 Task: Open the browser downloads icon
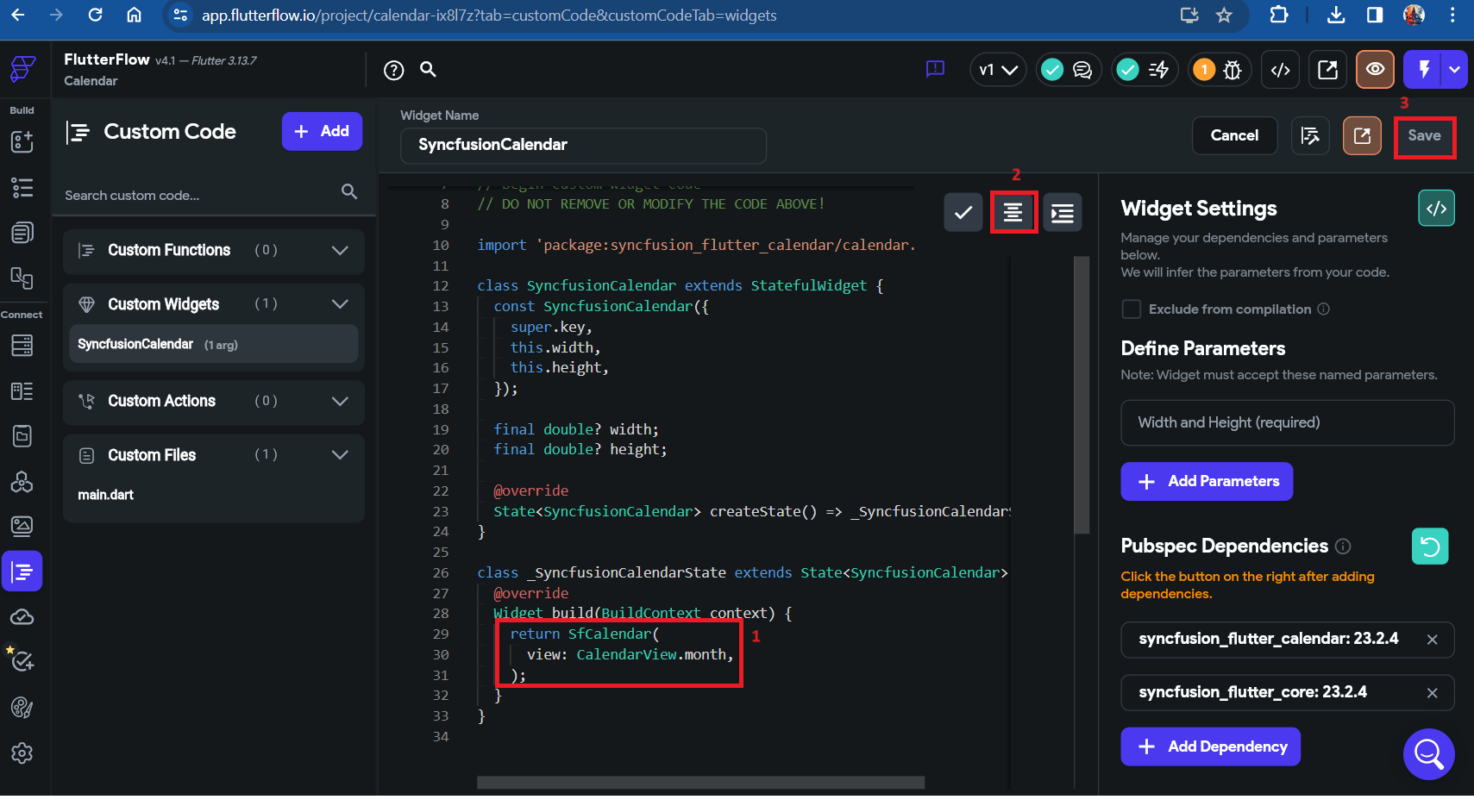click(x=1336, y=15)
